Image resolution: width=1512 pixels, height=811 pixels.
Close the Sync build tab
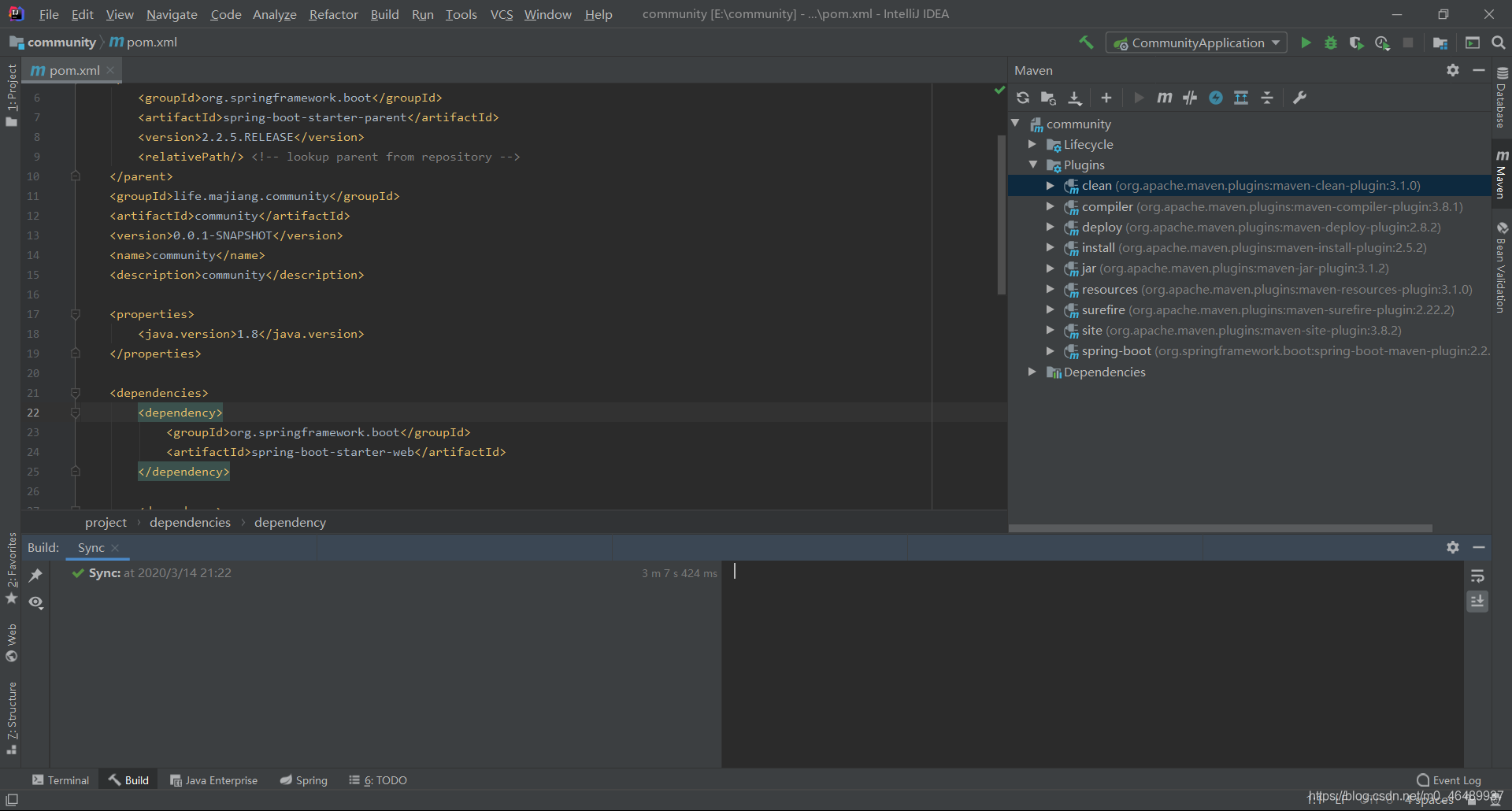coord(115,548)
